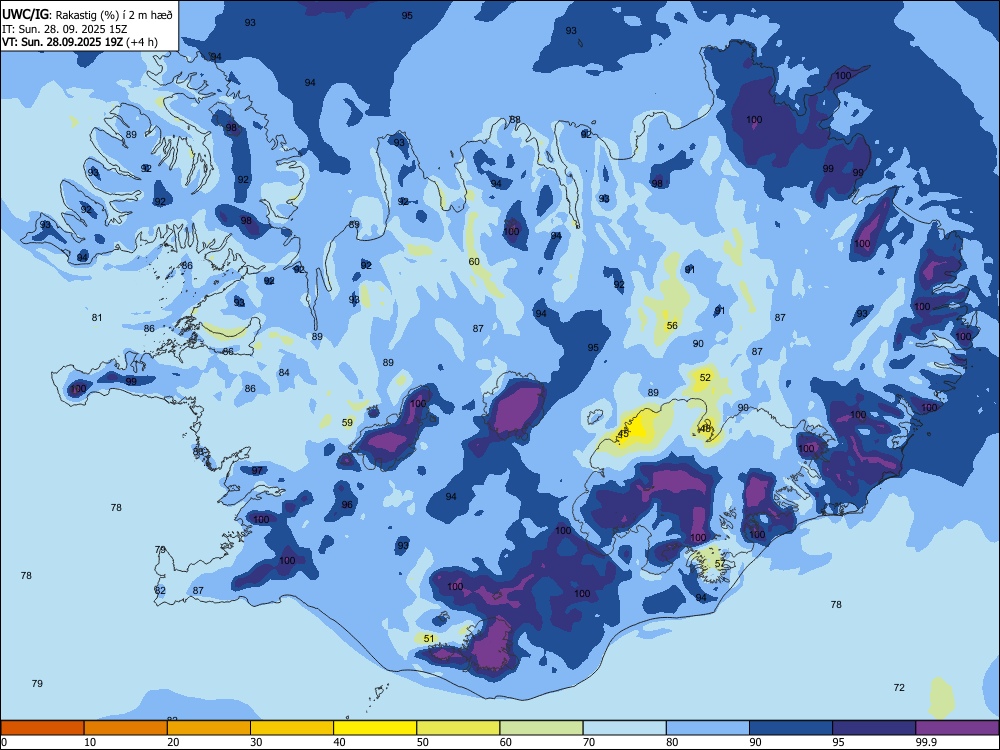
Task: Click the '99.9' legend tick label
Action: (x=926, y=742)
